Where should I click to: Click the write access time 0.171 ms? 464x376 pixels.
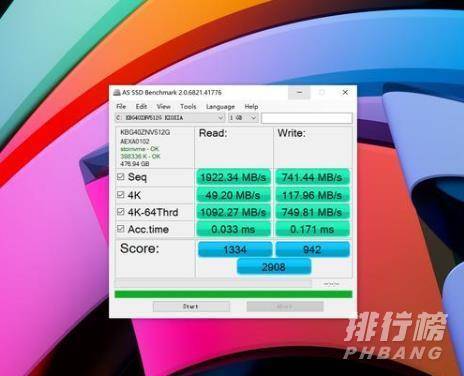click(312, 229)
